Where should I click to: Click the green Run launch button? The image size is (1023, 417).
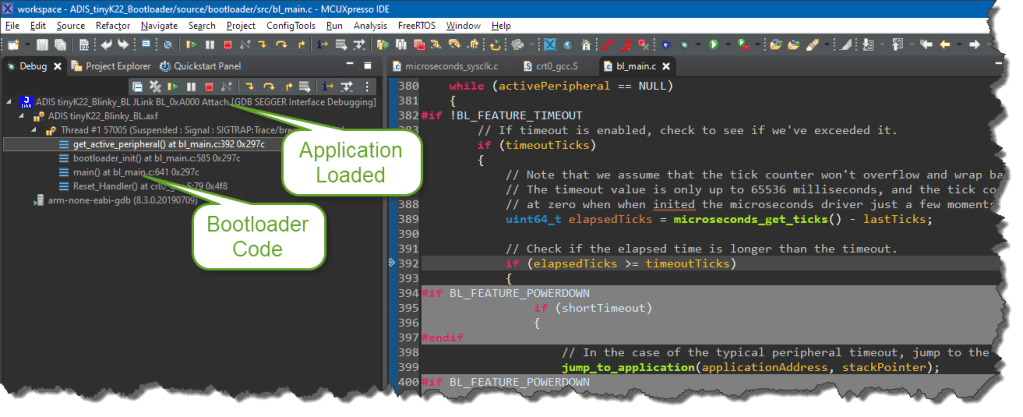[713, 44]
